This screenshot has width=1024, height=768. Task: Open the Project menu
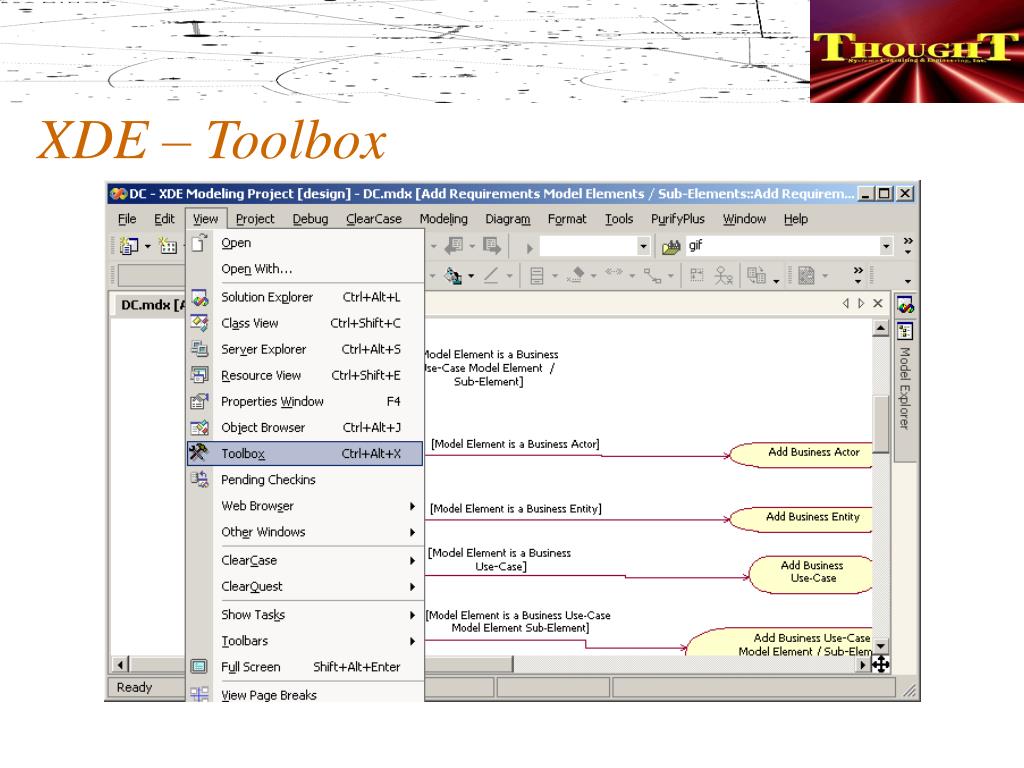255,219
